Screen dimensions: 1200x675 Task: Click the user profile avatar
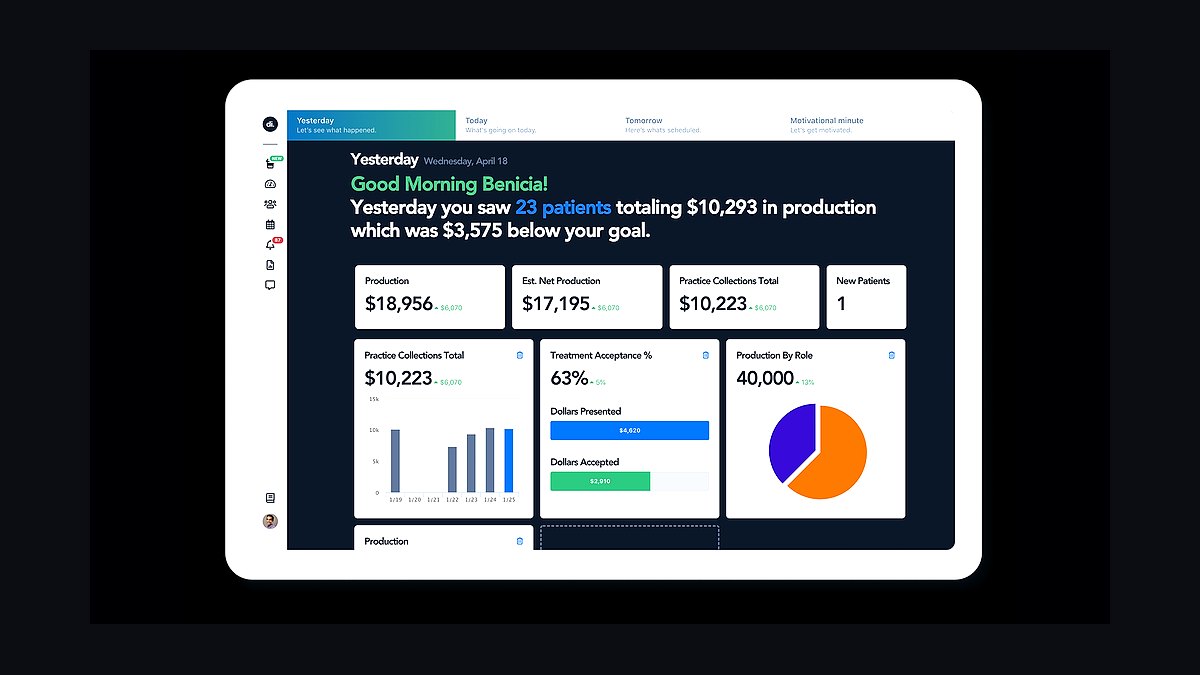point(270,521)
